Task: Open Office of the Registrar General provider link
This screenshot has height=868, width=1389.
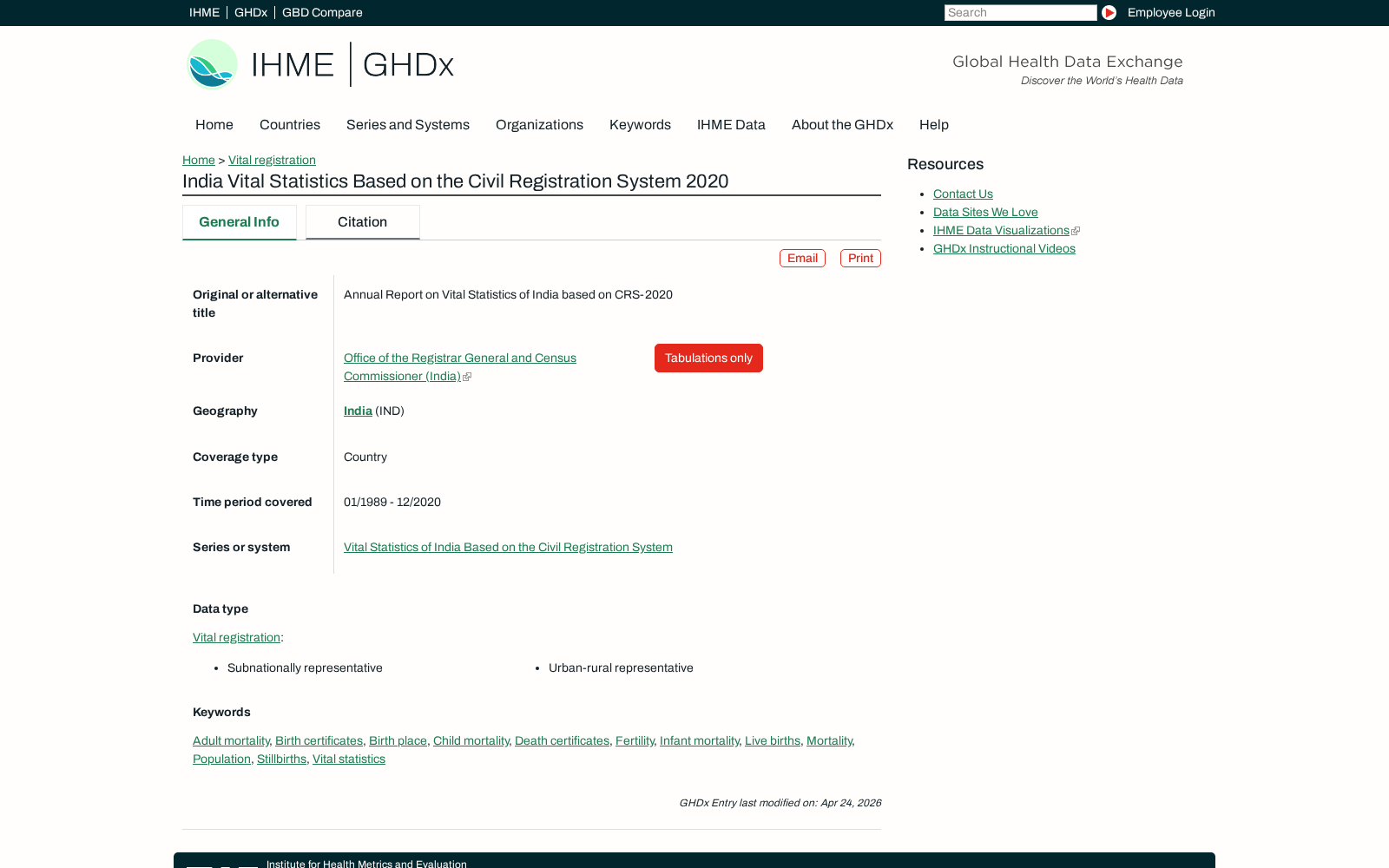Action: point(460,366)
